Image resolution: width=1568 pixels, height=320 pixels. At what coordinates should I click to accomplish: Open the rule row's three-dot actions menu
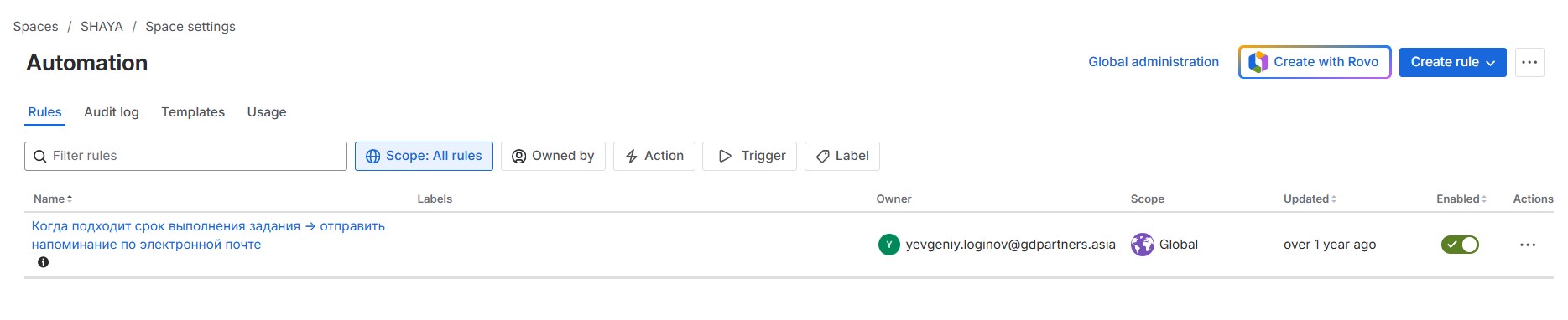(x=1528, y=245)
